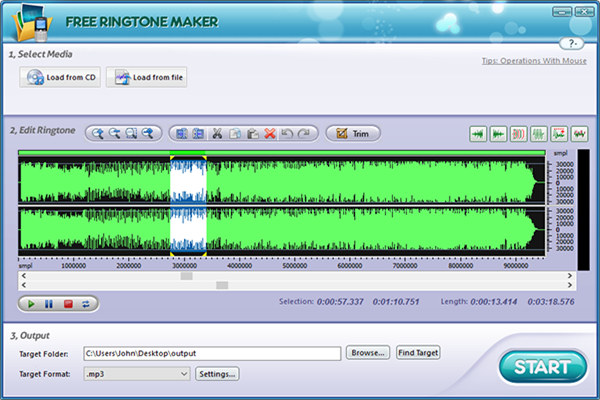This screenshot has width=600, height=400.
Task: Click the zoom in magnifier icon
Action: [97, 133]
